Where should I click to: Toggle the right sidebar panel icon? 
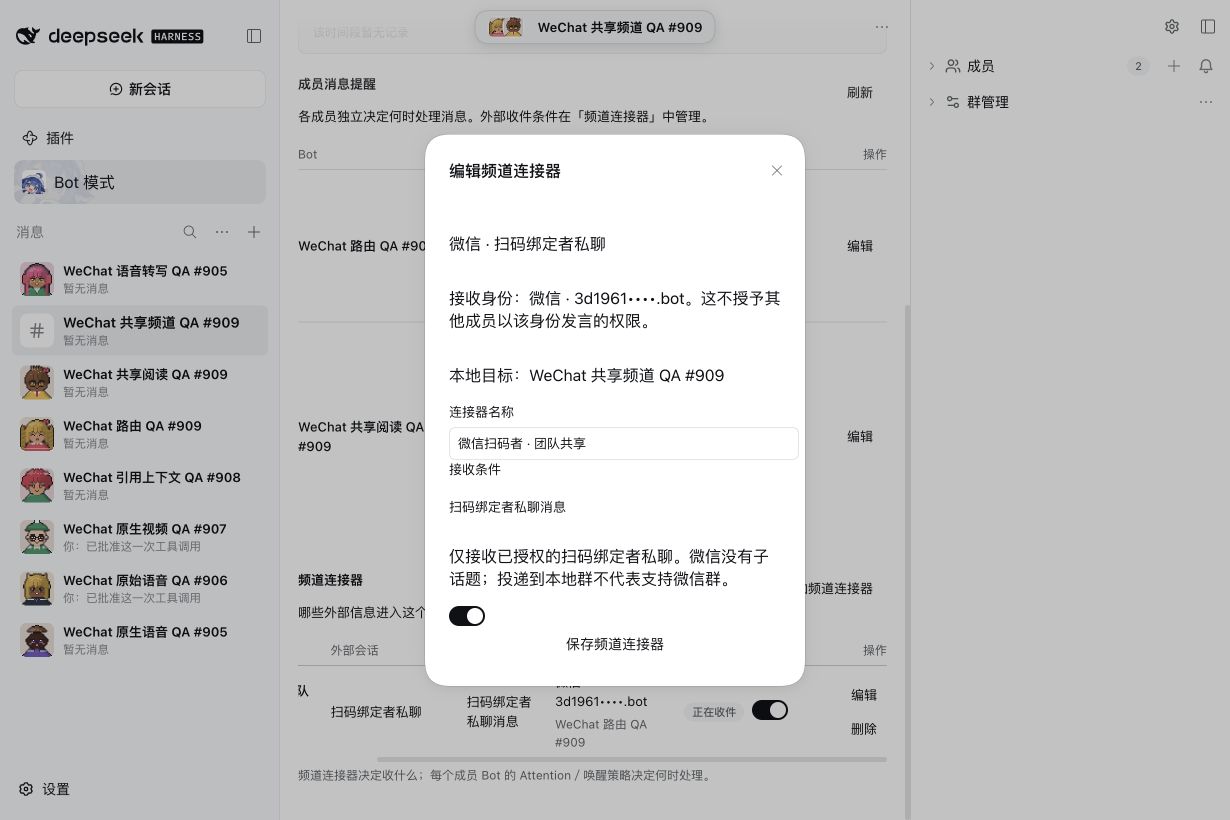[x=1208, y=27]
